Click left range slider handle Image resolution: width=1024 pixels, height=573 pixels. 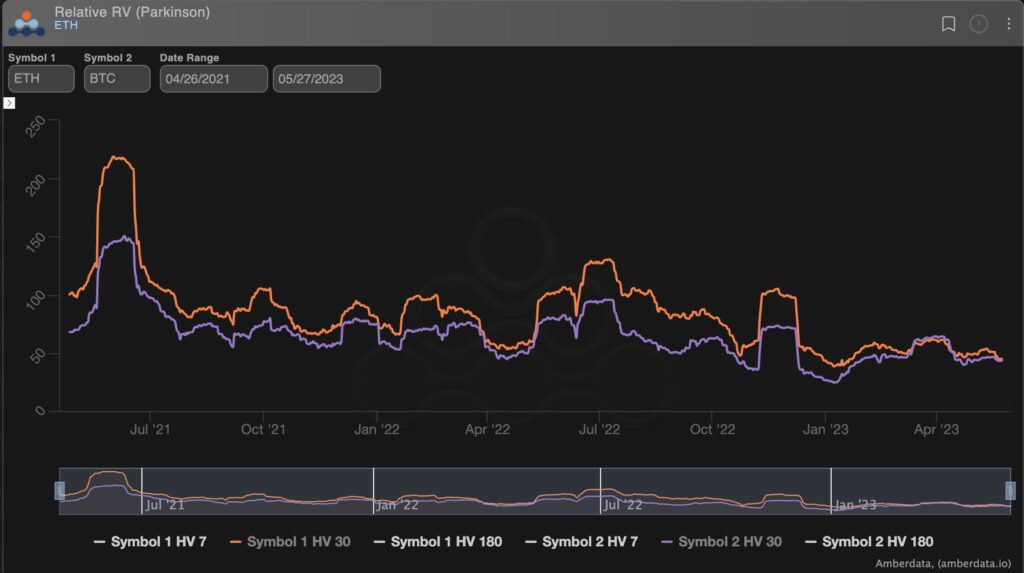59,491
